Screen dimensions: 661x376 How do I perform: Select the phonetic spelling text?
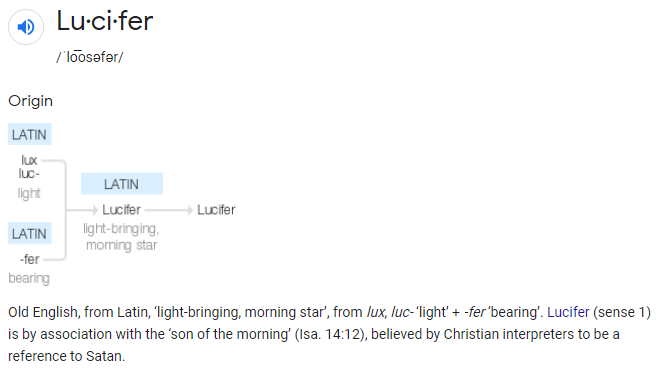90,57
